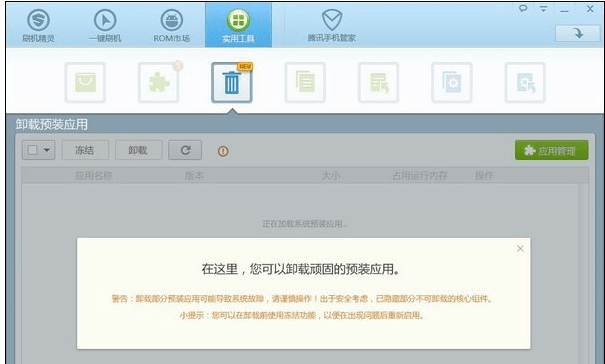Click the 操作 column header
The width and height of the screenshot is (605, 364).
tap(484, 176)
